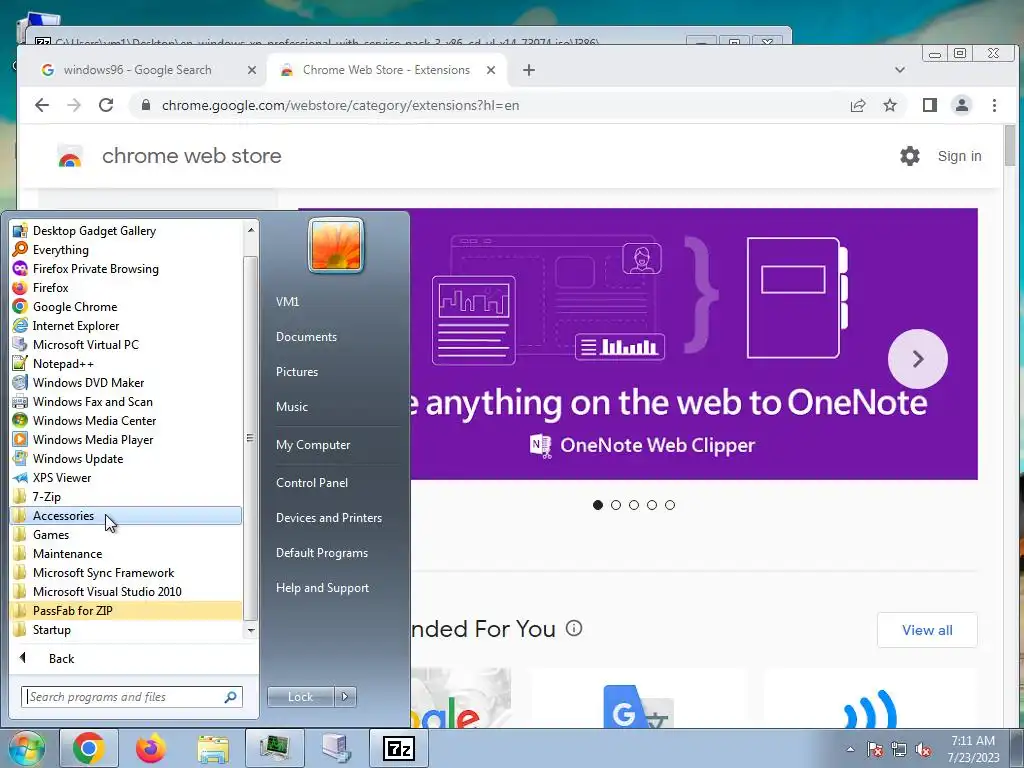Open Chrome profile avatar
The width and height of the screenshot is (1024, 768).
962,105
